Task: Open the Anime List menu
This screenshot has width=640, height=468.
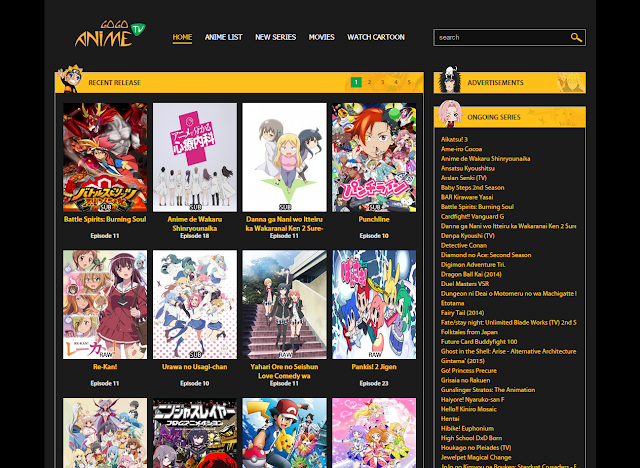Action: [223, 37]
